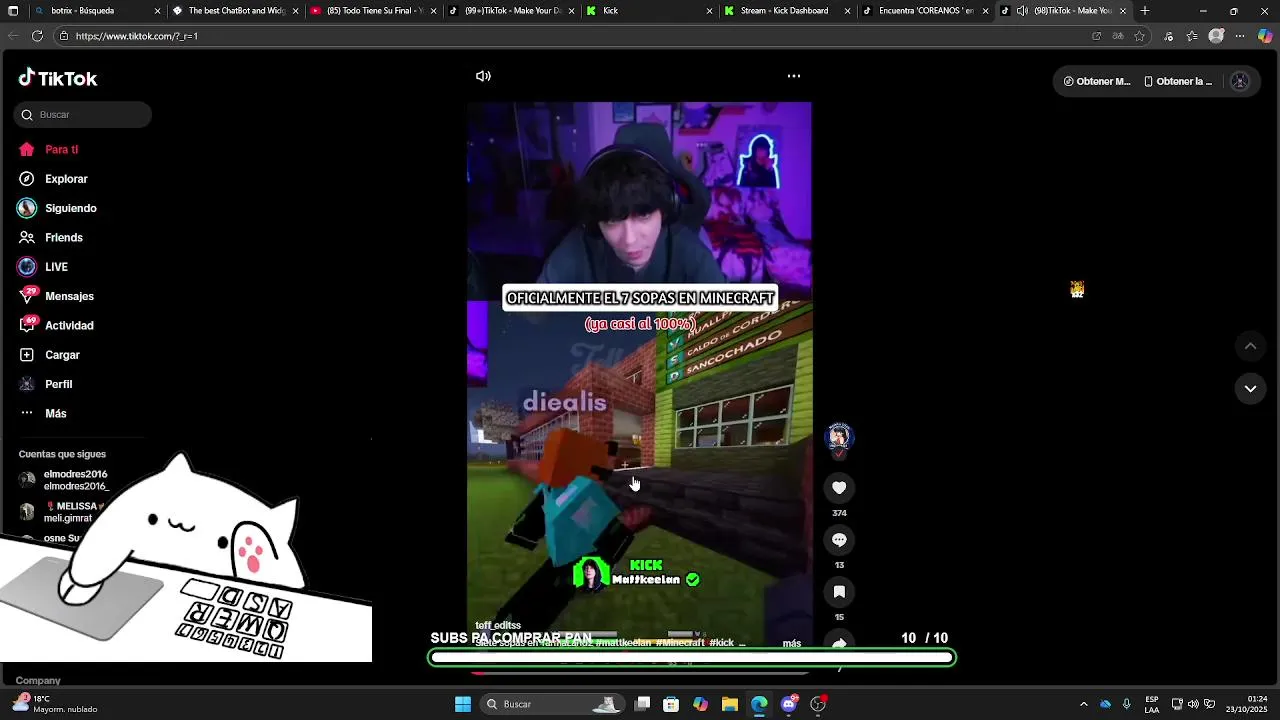Open Edge settings and more menu

1240,36
